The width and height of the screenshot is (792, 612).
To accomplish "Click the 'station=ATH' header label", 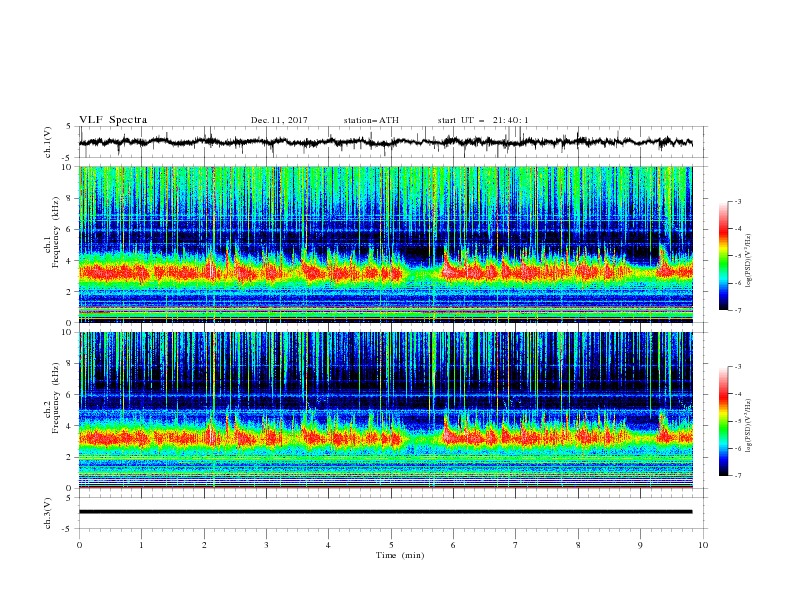I will pos(371,120).
